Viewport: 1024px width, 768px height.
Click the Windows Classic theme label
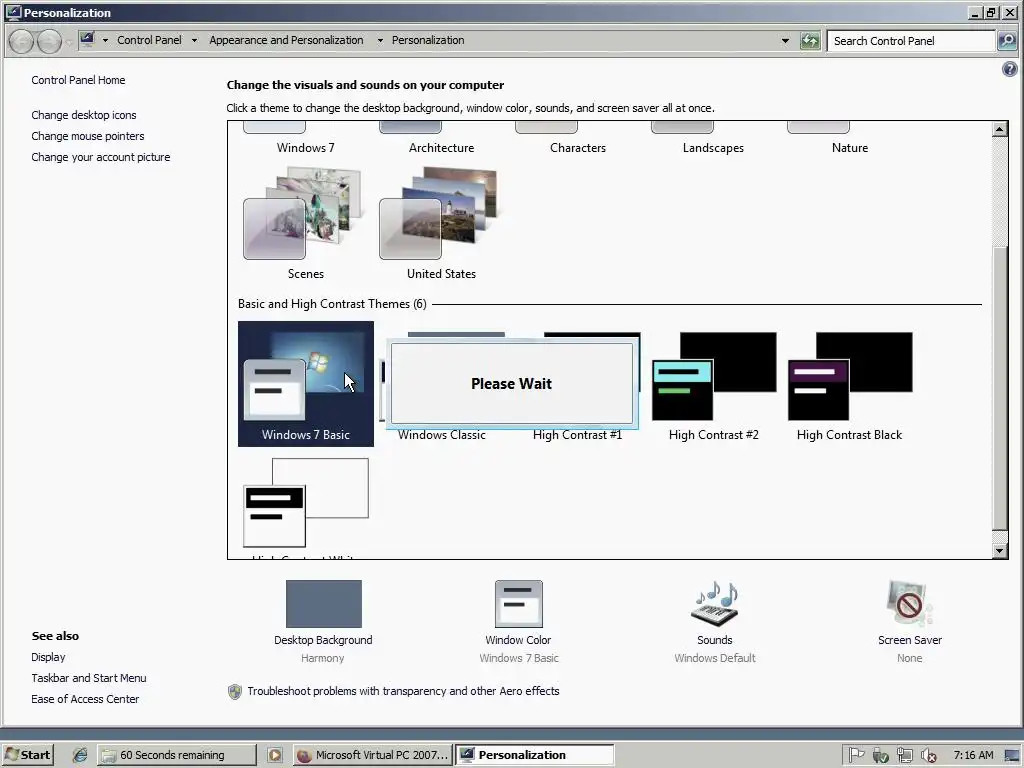click(441, 435)
